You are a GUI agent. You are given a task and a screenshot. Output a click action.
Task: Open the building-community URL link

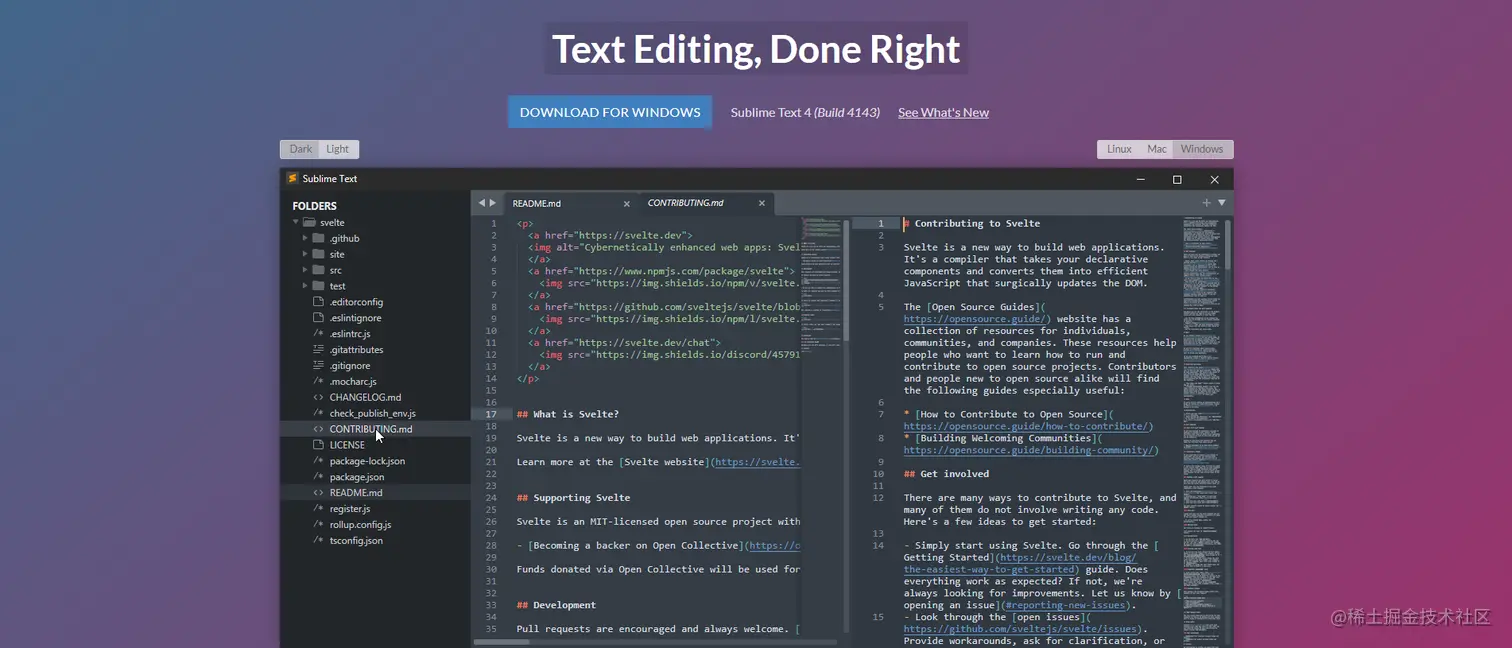point(1029,450)
